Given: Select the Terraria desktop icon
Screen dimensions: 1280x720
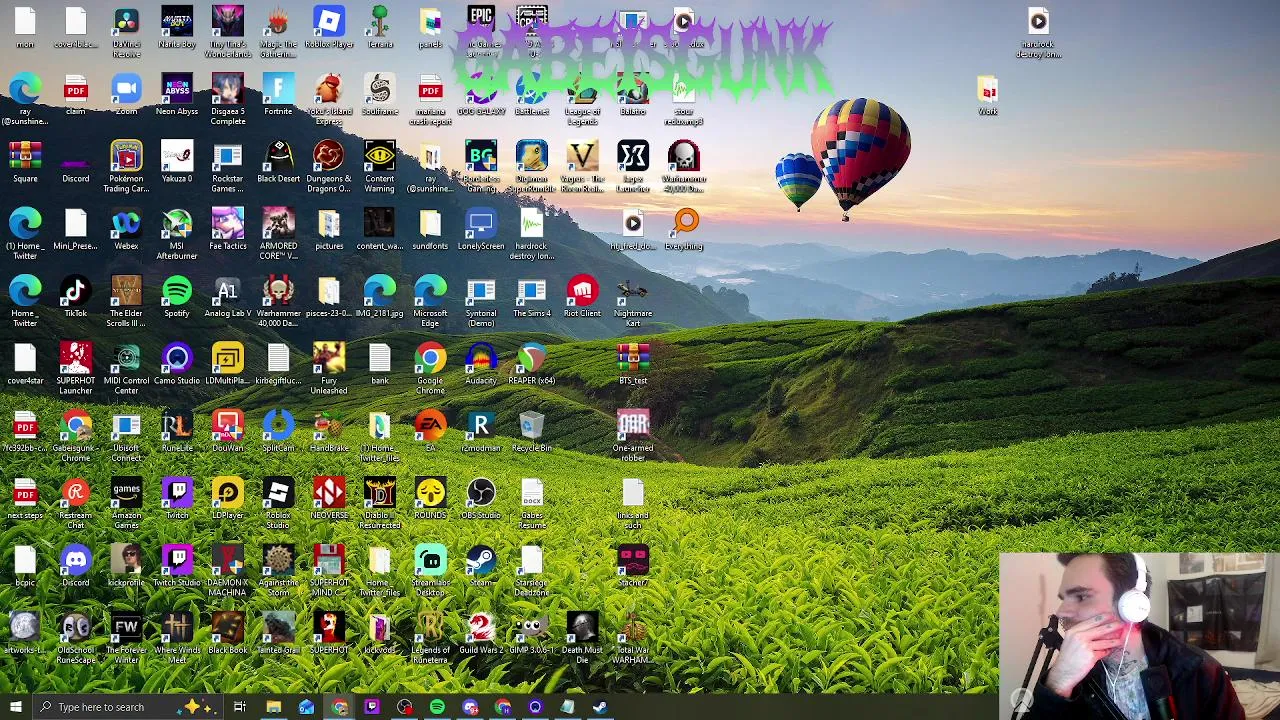Looking at the screenshot, I should (380, 27).
